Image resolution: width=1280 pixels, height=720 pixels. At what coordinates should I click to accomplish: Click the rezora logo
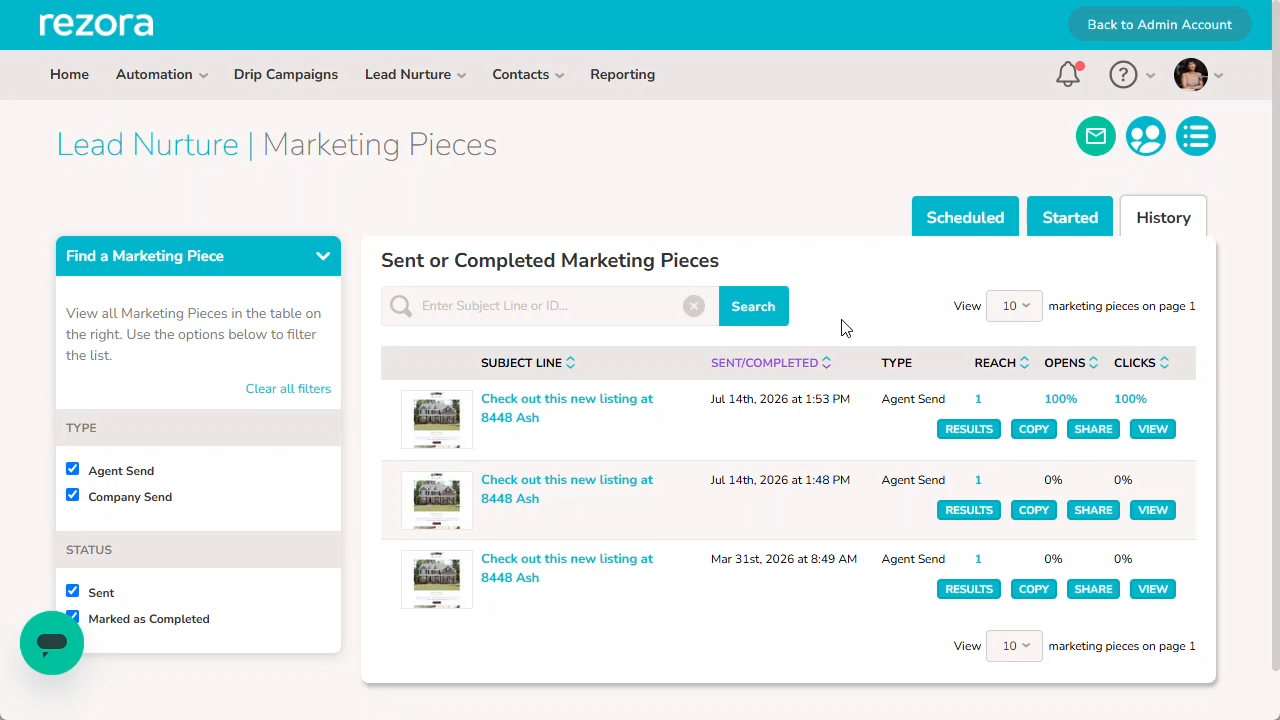(96, 24)
